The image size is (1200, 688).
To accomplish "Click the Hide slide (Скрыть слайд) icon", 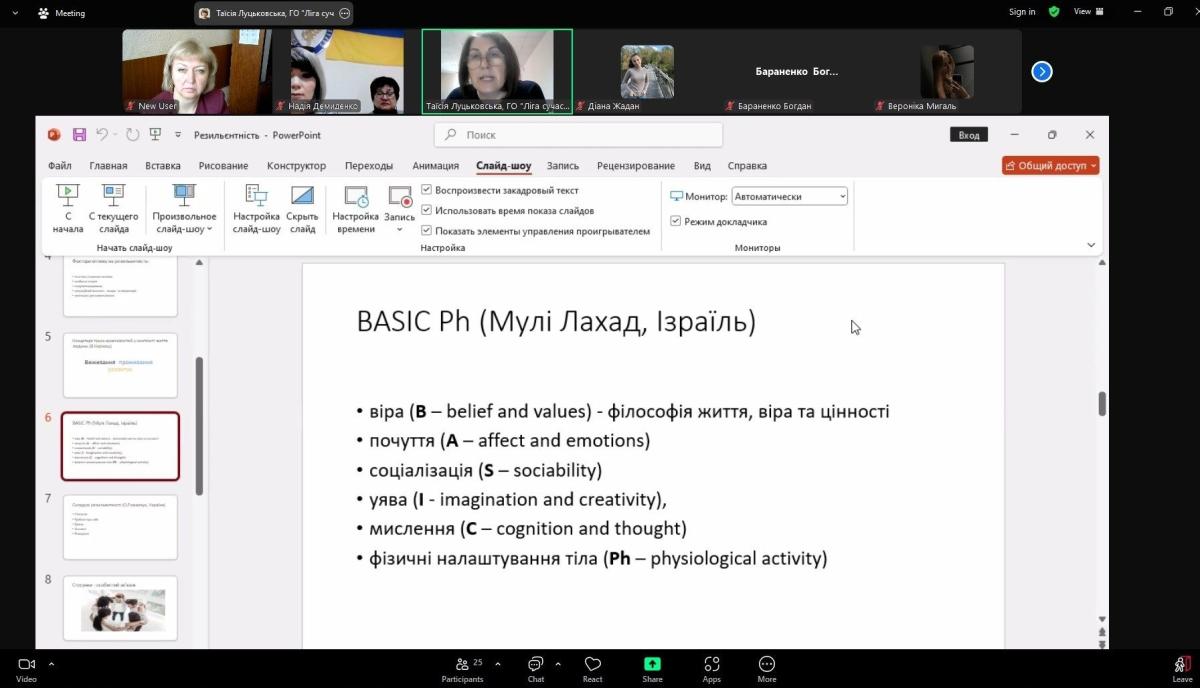I will coord(302,197).
